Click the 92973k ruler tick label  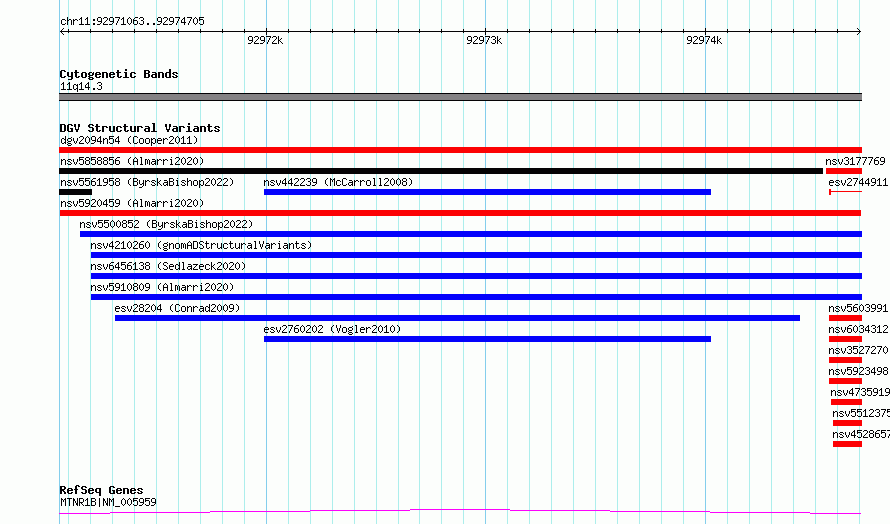484,40
